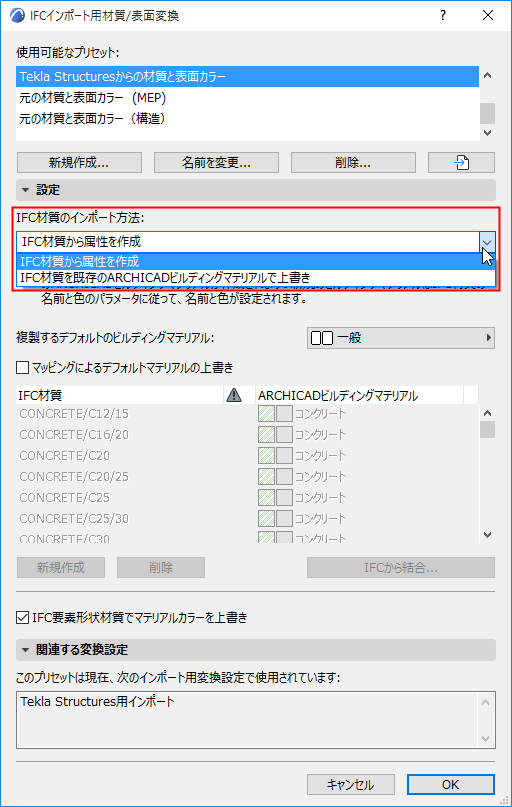
Task: Click the 名前を変更... button
Action: click(216, 163)
